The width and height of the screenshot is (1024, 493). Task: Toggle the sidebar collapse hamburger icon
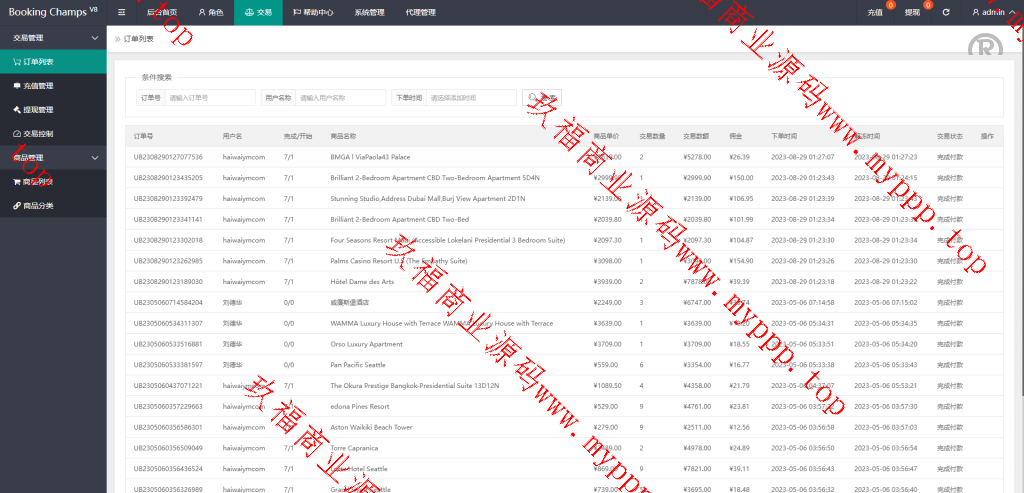[x=121, y=12]
